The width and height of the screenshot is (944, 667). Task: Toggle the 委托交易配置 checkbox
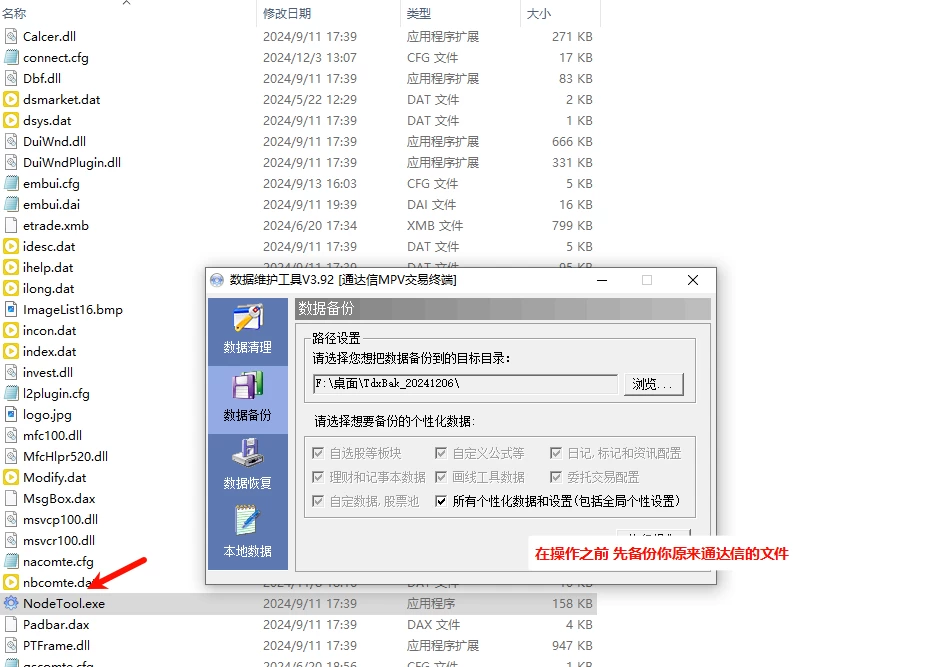pyautogui.click(x=556, y=477)
